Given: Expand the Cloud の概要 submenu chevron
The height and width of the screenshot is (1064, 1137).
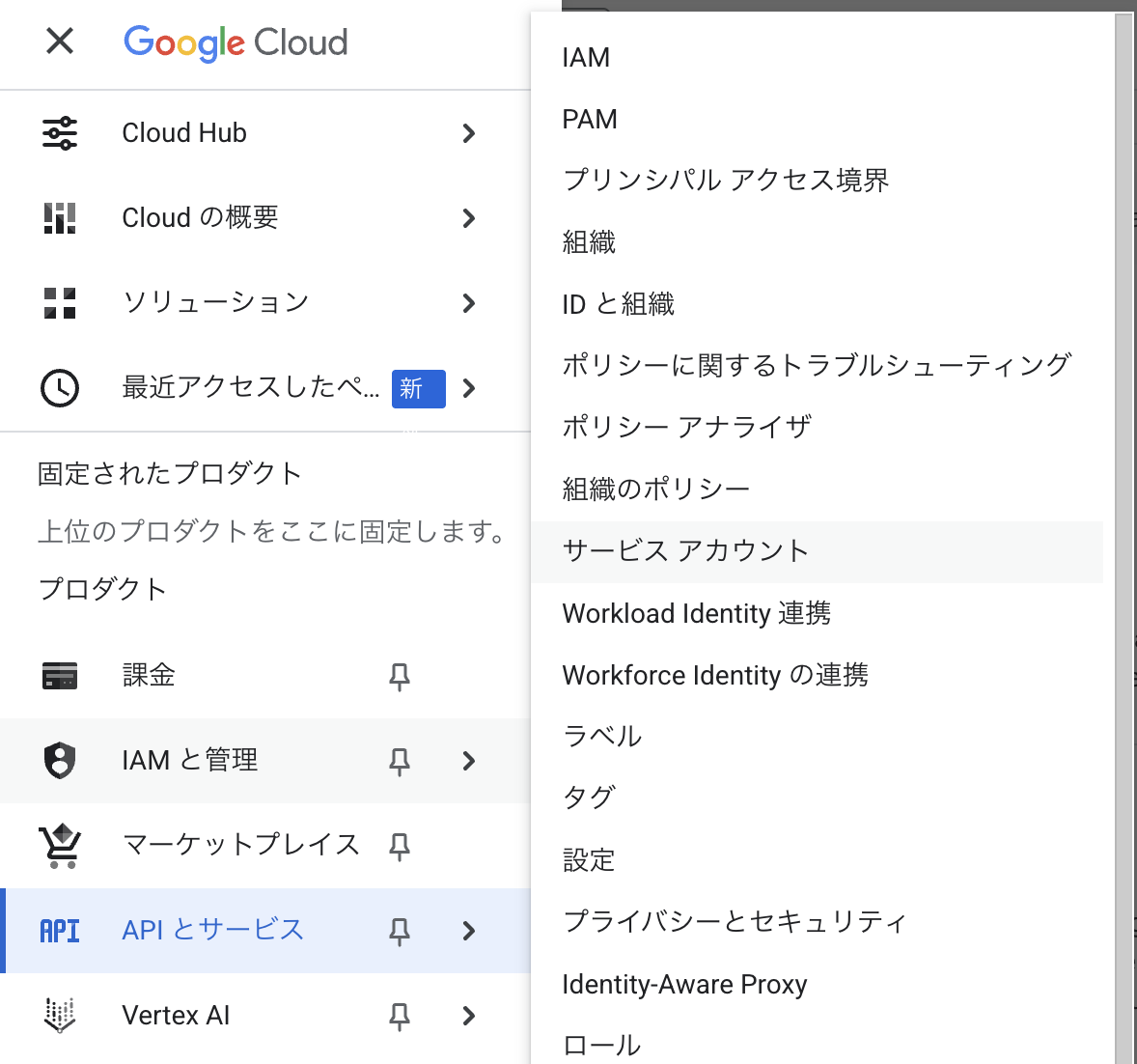Looking at the screenshot, I should tap(469, 218).
